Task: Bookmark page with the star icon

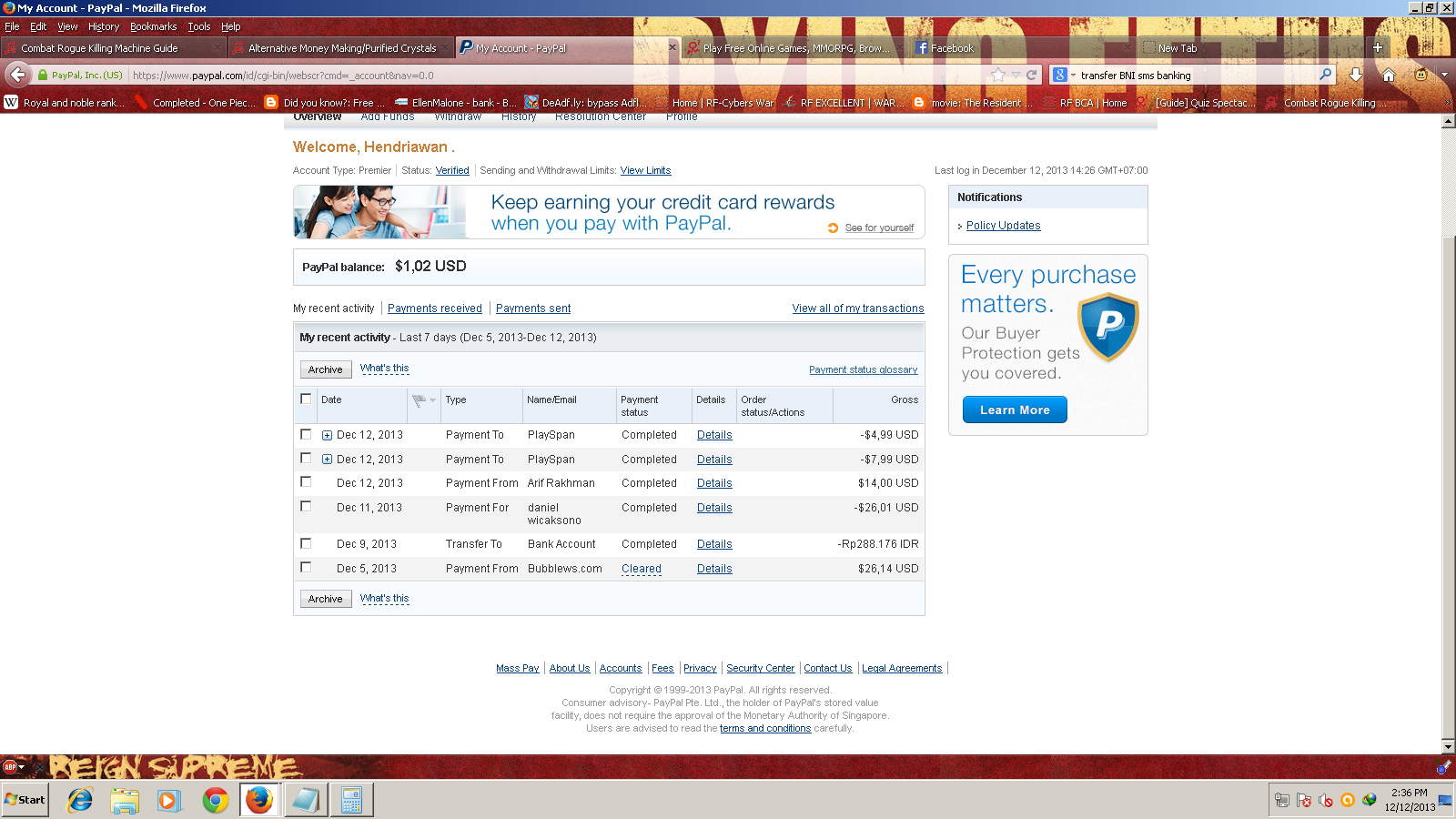Action: tap(998, 75)
